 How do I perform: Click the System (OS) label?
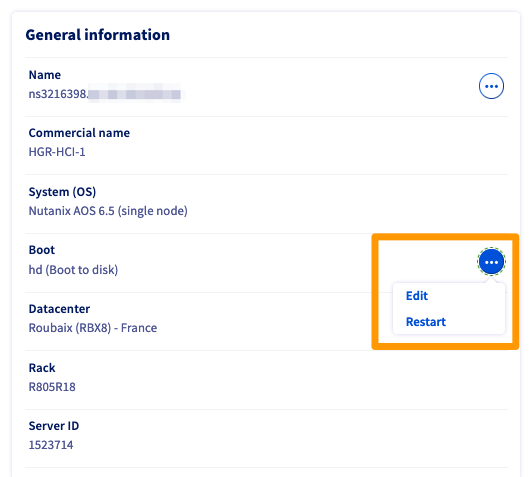tap(62, 192)
